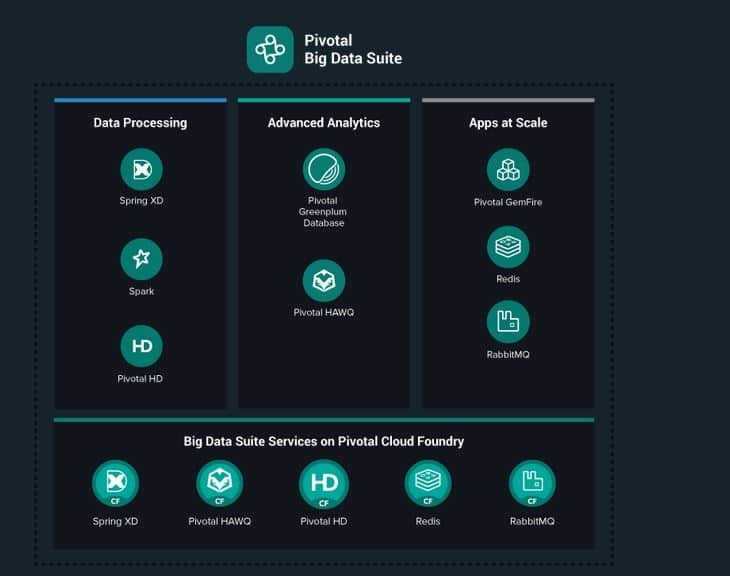
Task: Open the Spring XD CF service icon
Action: [115, 483]
